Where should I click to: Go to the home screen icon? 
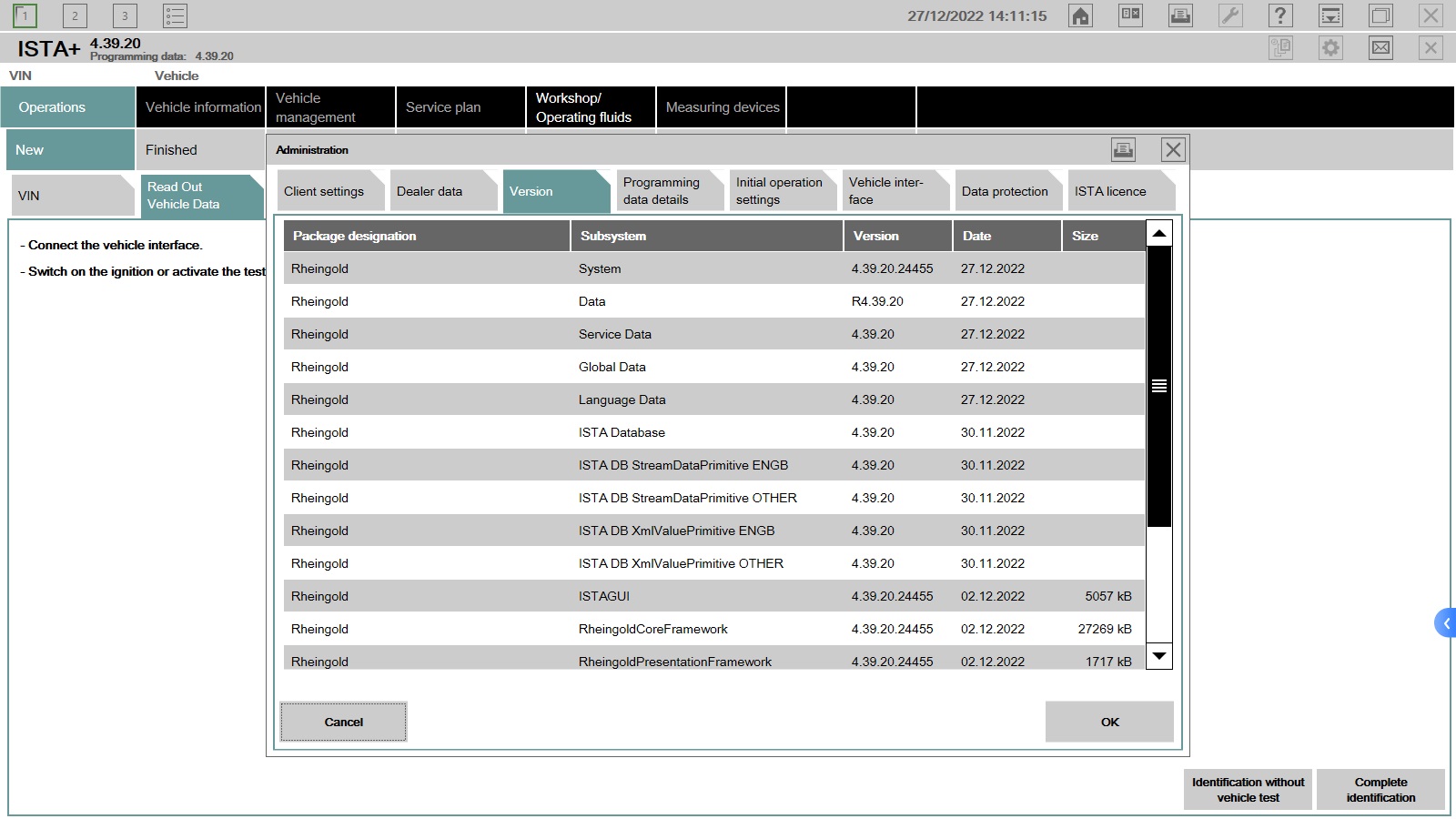coord(1080,15)
